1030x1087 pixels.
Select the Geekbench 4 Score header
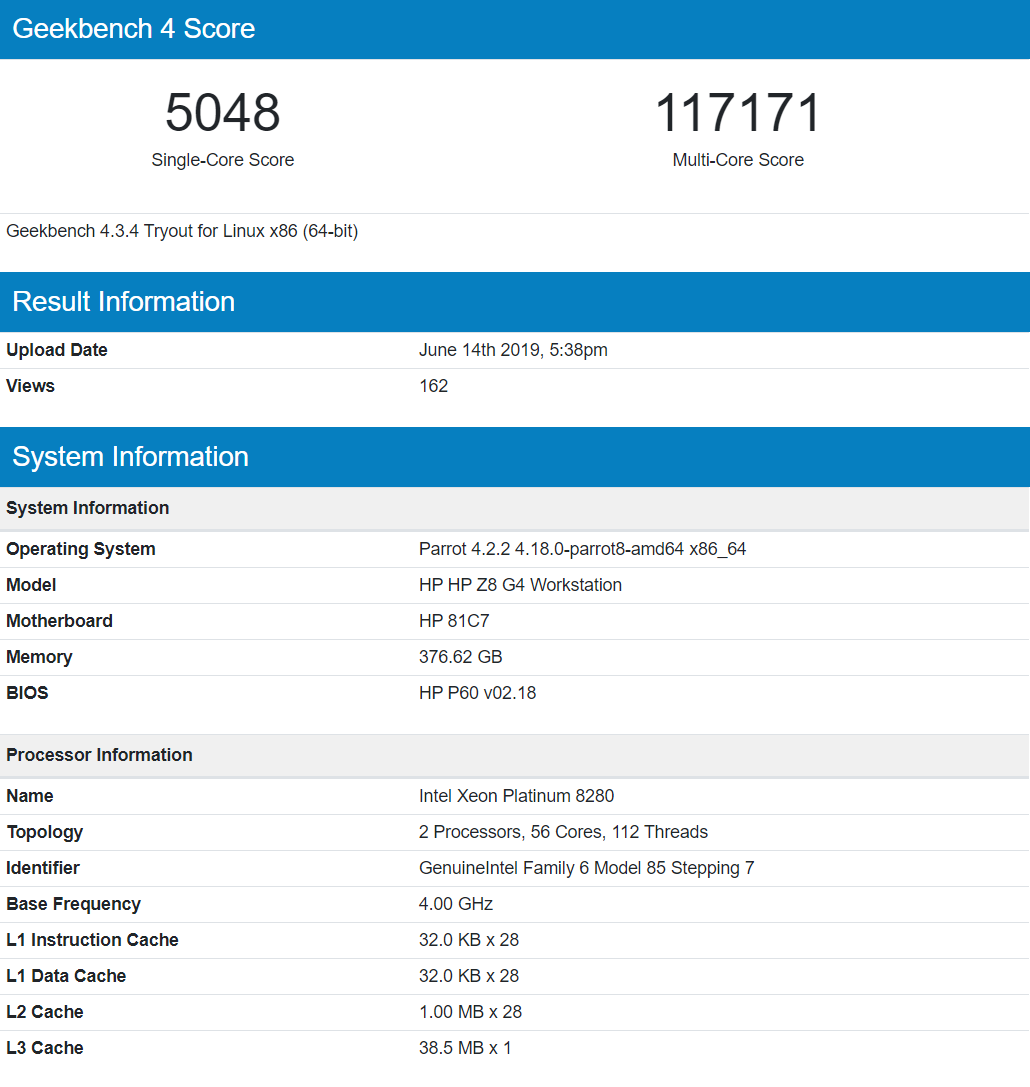click(x=515, y=29)
